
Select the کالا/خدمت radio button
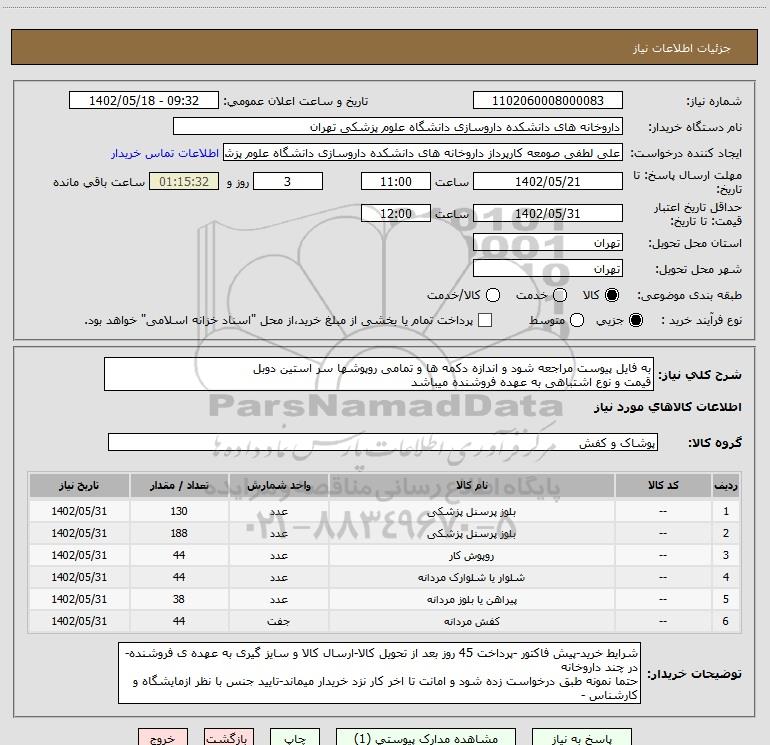pyautogui.click(x=493, y=295)
